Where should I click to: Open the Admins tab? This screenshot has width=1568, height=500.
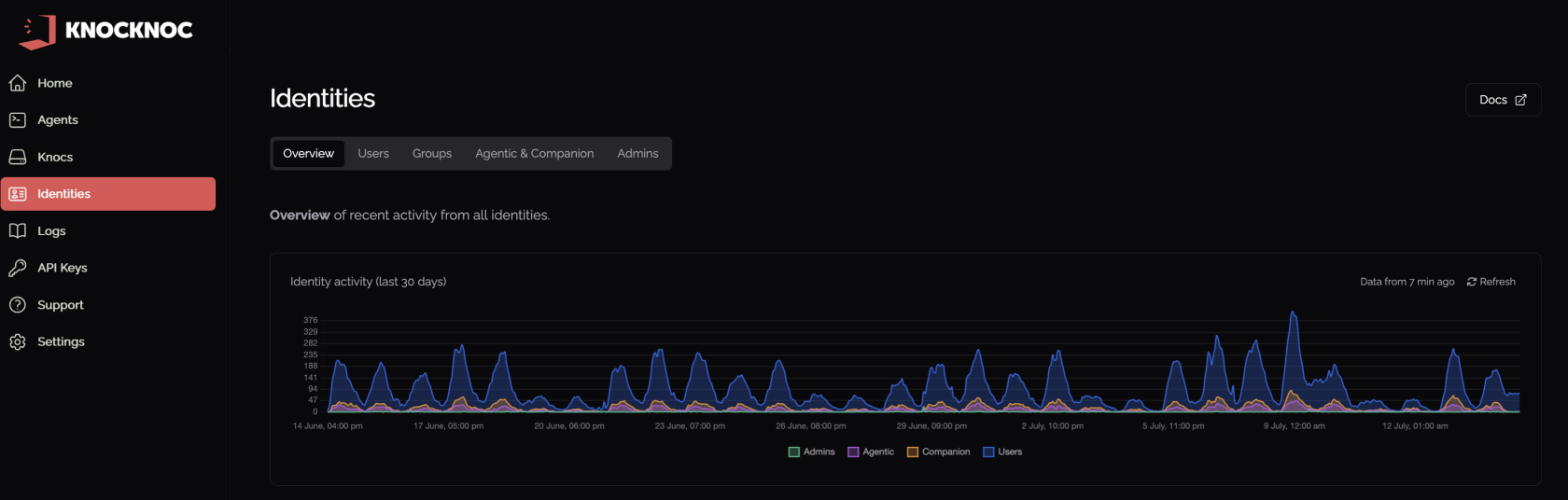point(637,154)
